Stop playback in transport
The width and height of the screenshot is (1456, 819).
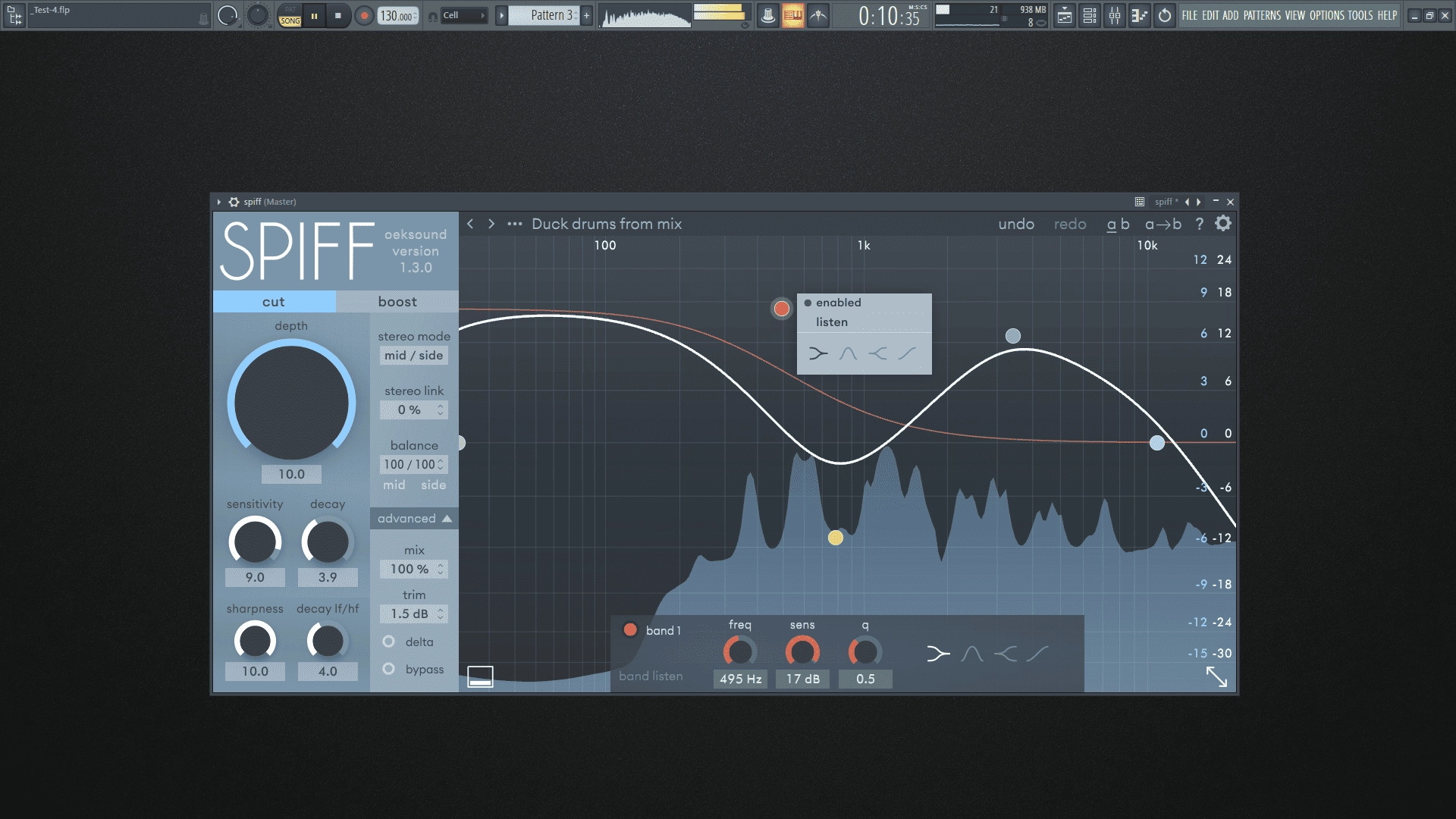[338, 15]
